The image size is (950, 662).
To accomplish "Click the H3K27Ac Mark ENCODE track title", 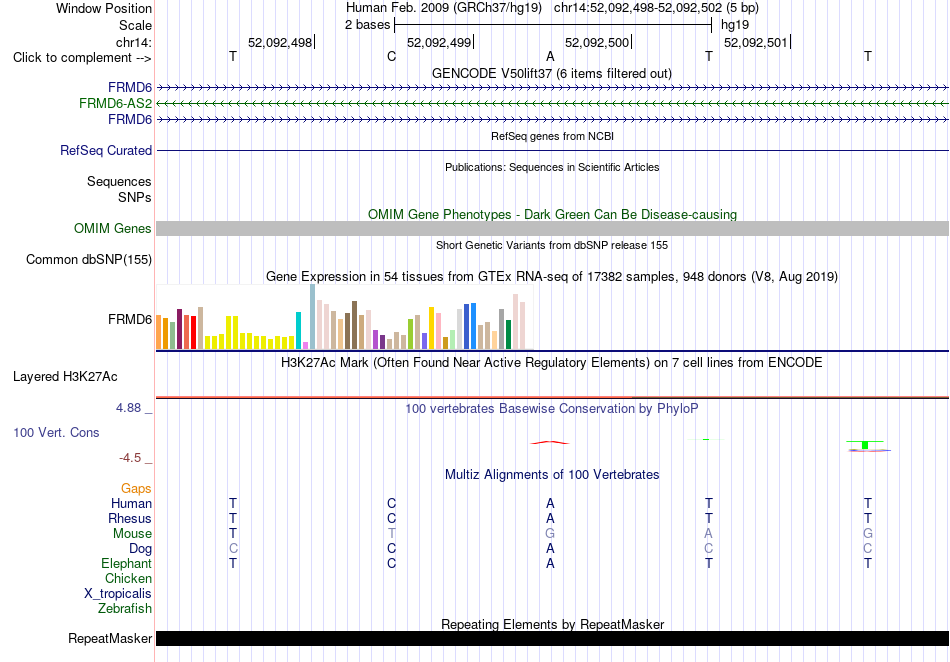I will (552, 363).
